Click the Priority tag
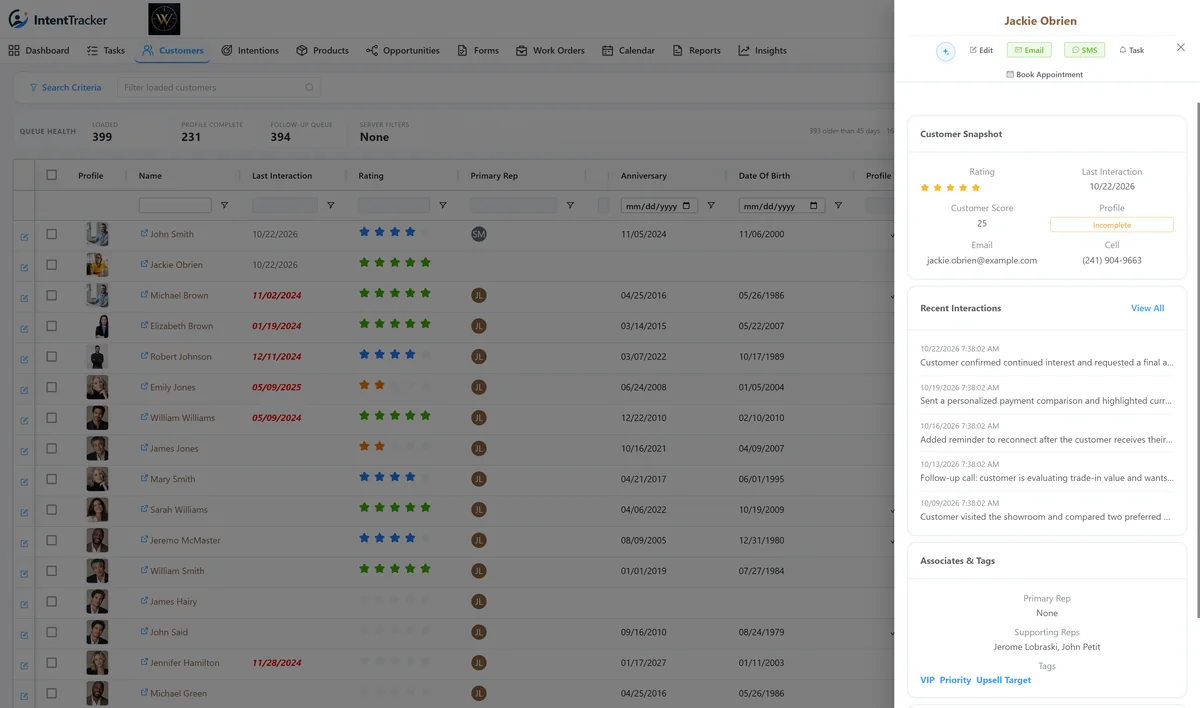The height and width of the screenshot is (708, 1200). (x=955, y=680)
